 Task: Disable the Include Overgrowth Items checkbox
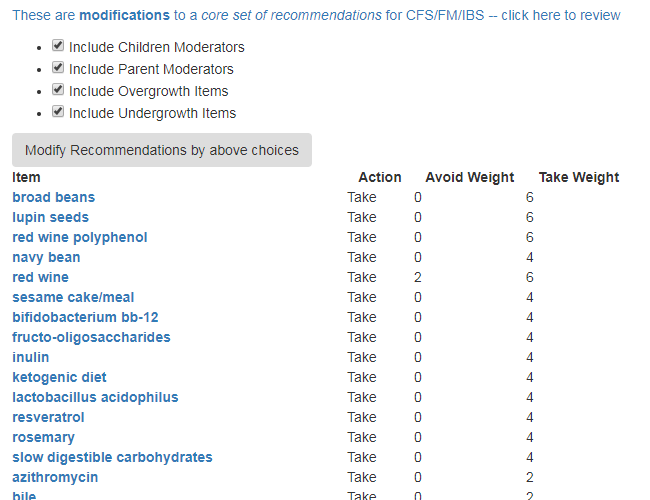coord(58,91)
